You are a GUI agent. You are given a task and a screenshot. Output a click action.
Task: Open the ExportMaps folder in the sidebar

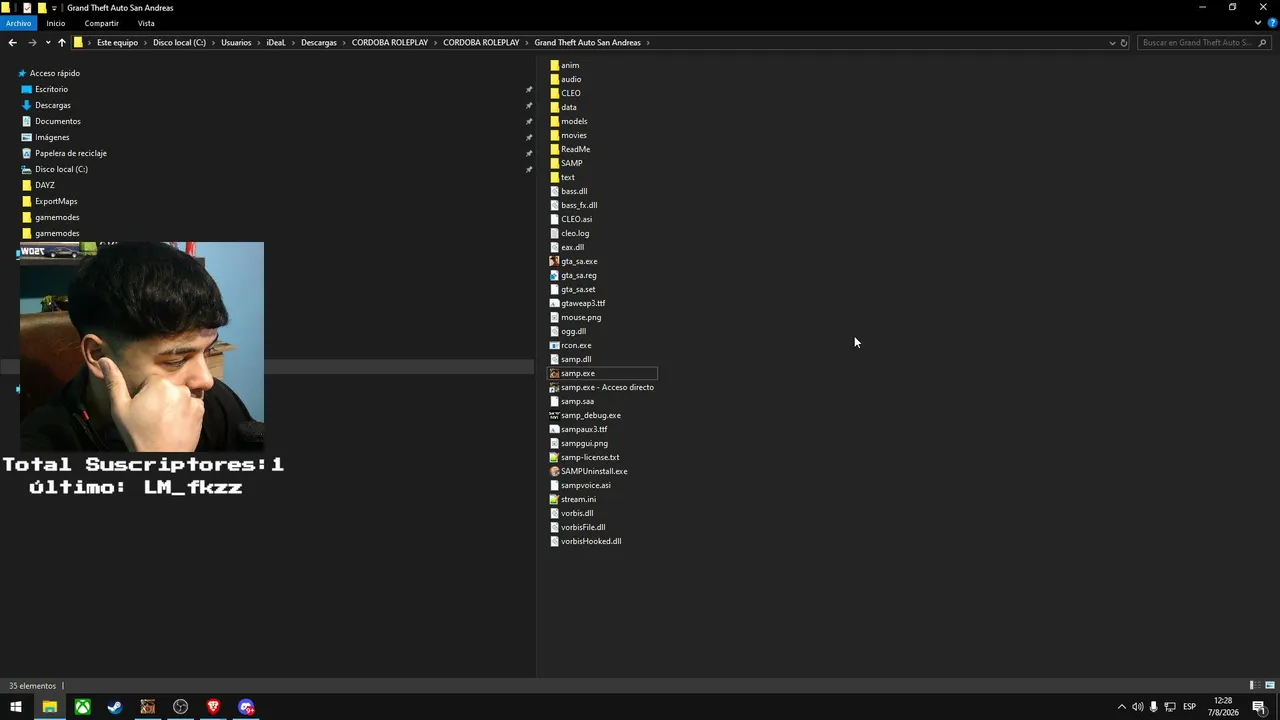coord(56,201)
